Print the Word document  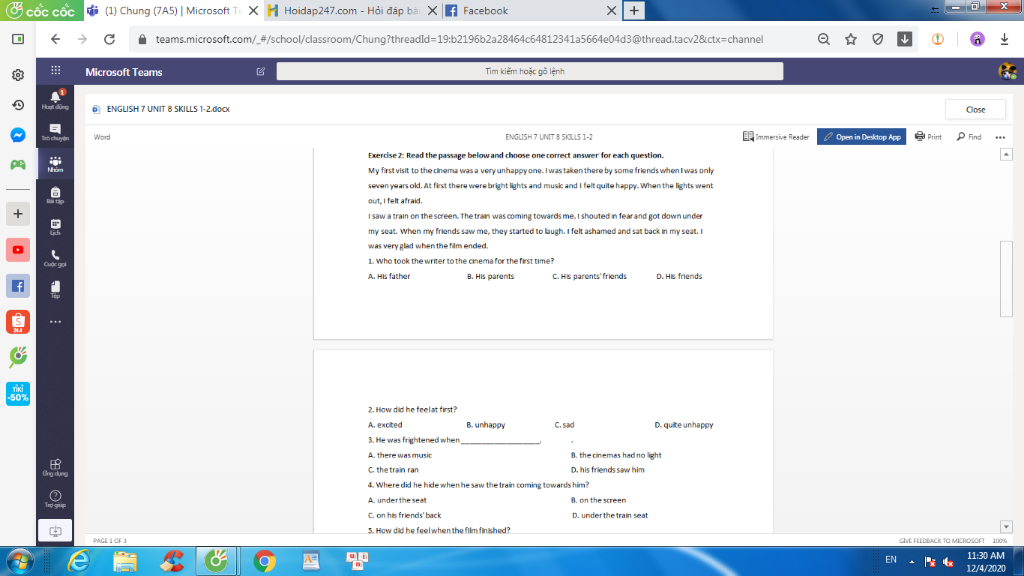tap(928, 136)
